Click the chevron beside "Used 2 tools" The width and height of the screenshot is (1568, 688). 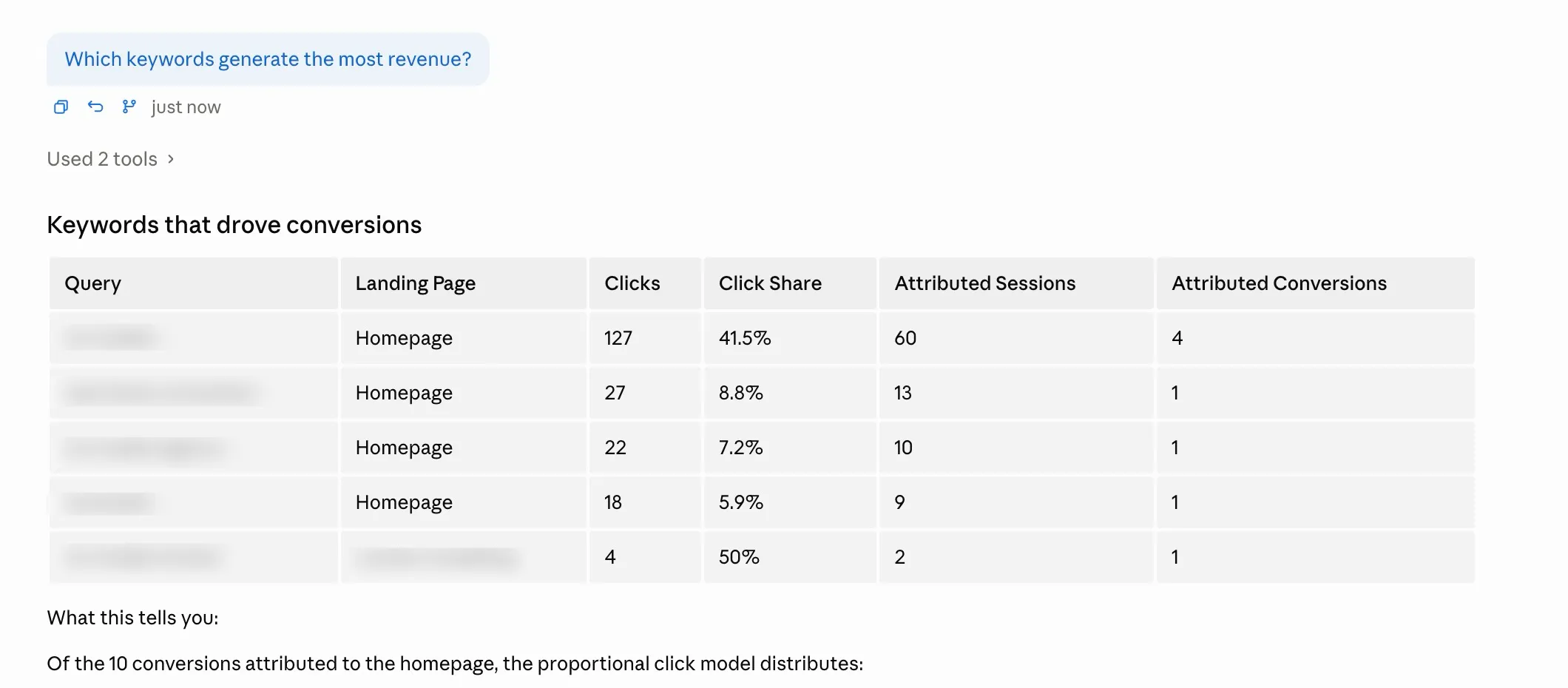(171, 159)
